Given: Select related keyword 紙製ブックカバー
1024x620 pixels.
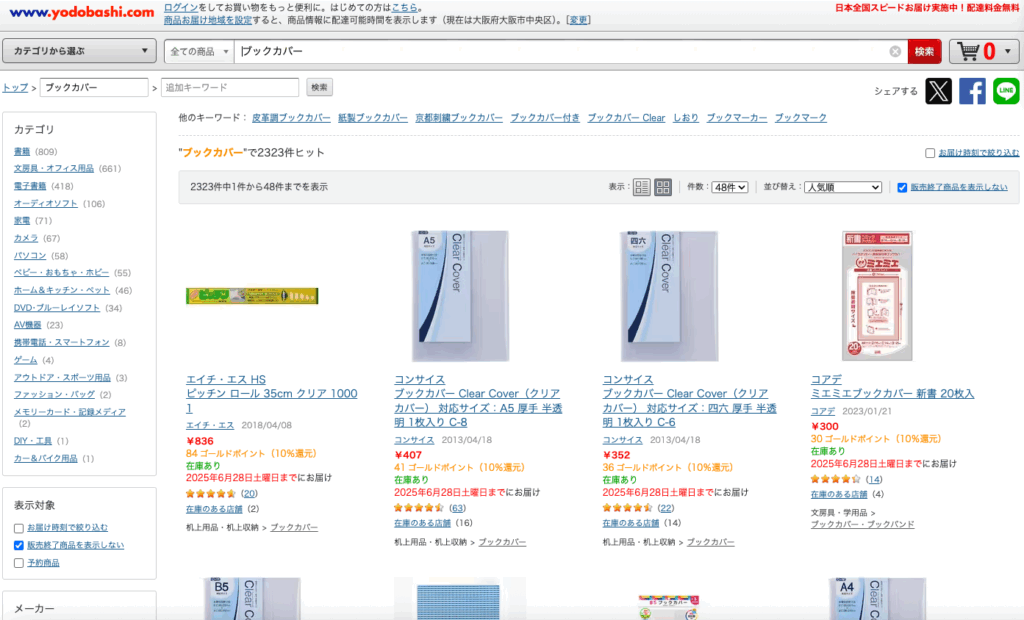Looking at the screenshot, I should point(373,118).
